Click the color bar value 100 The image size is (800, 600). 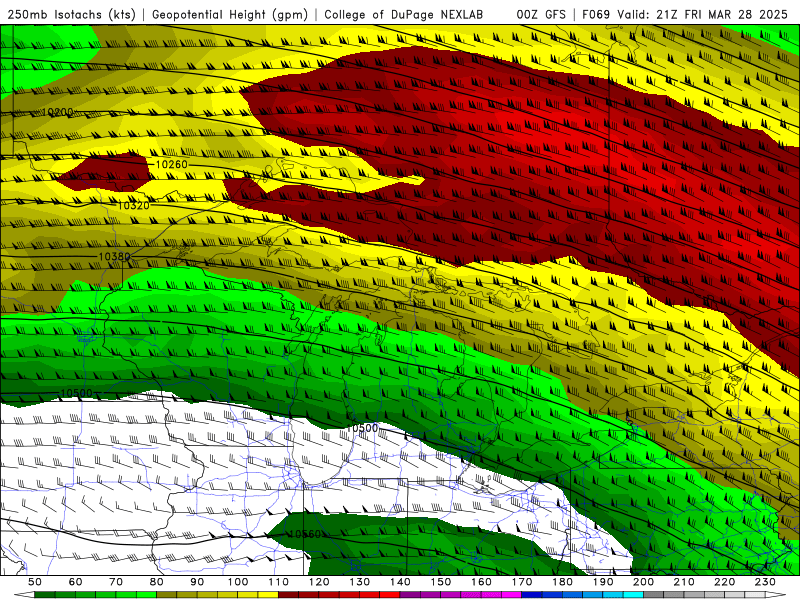pyautogui.click(x=238, y=582)
